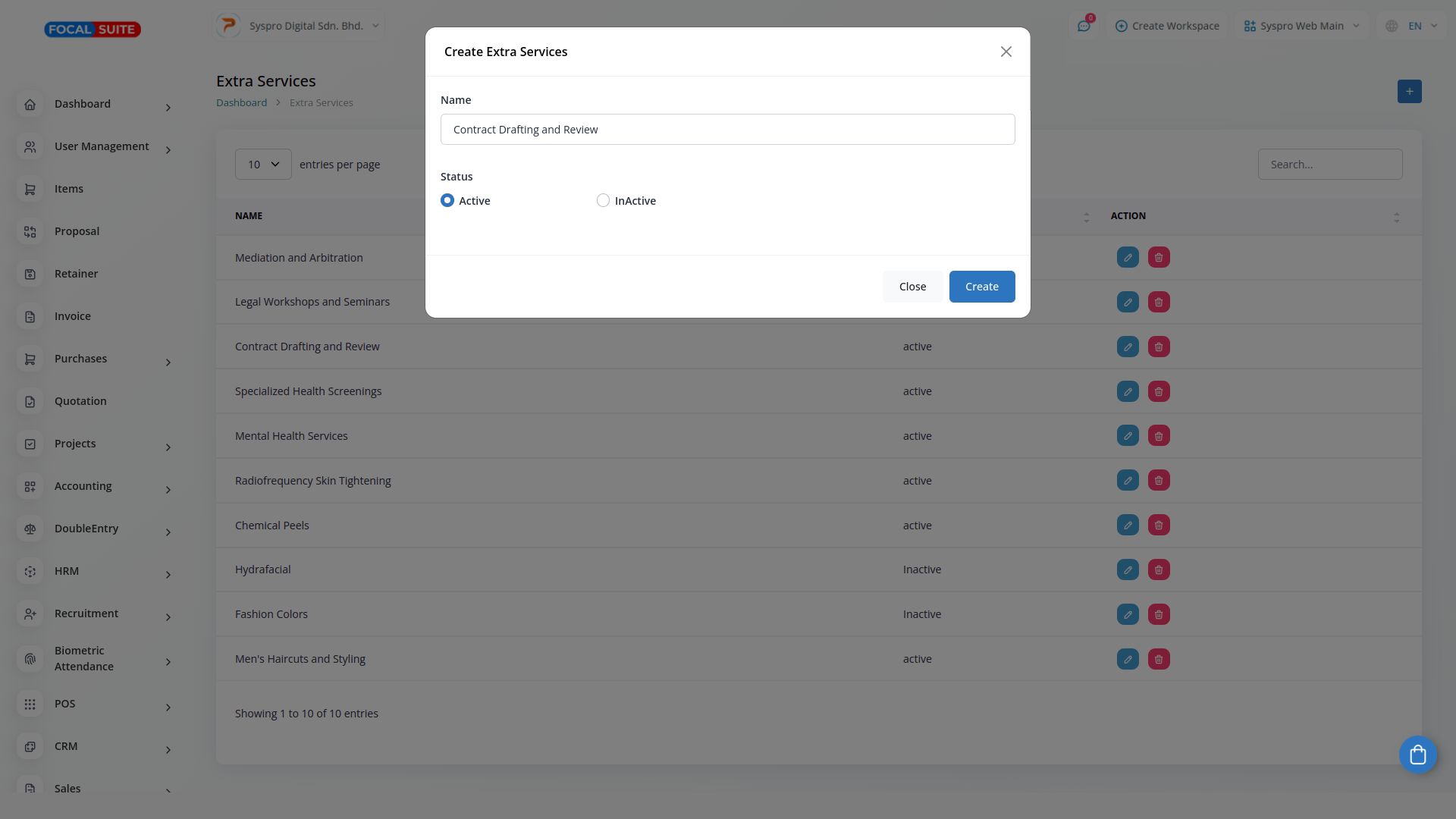Click the edit icon for Hydrafacial row
1456x819 pixels.
coord(1128,570)
